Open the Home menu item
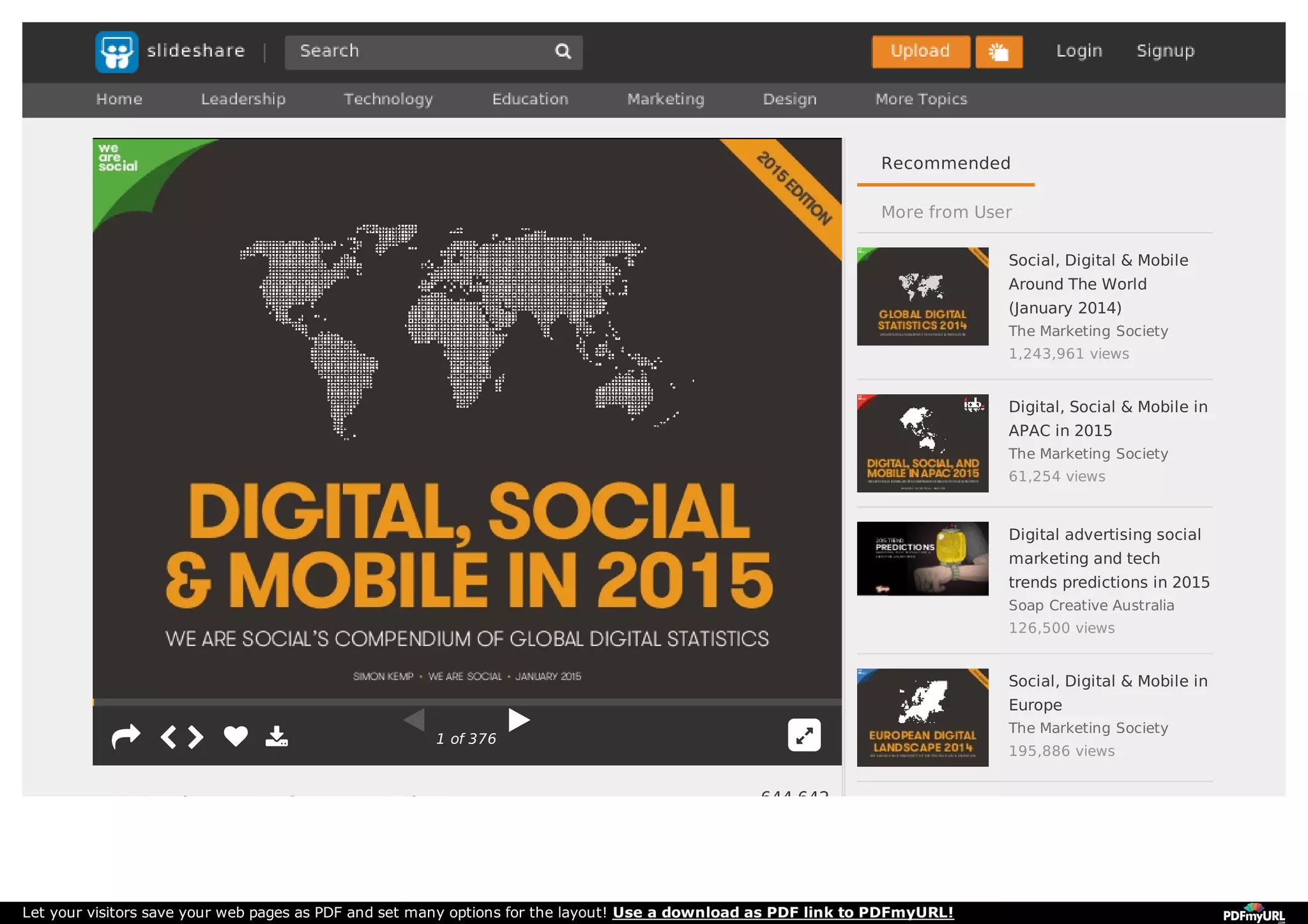 click(x=119, y=100)
